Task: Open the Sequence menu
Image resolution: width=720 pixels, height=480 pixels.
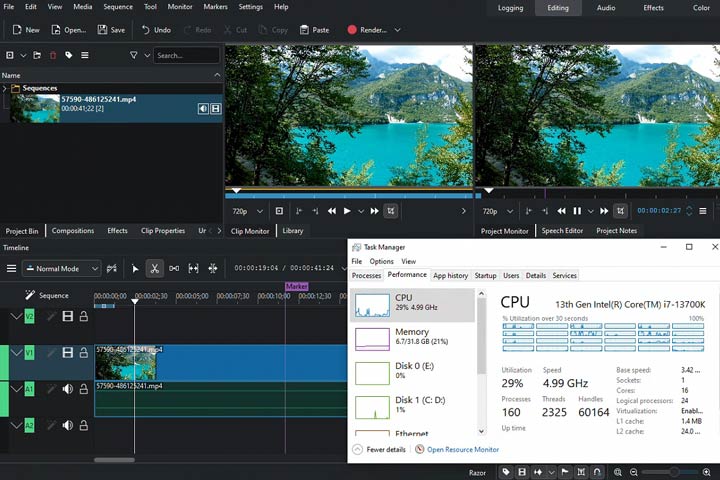Action: (118, 7)
